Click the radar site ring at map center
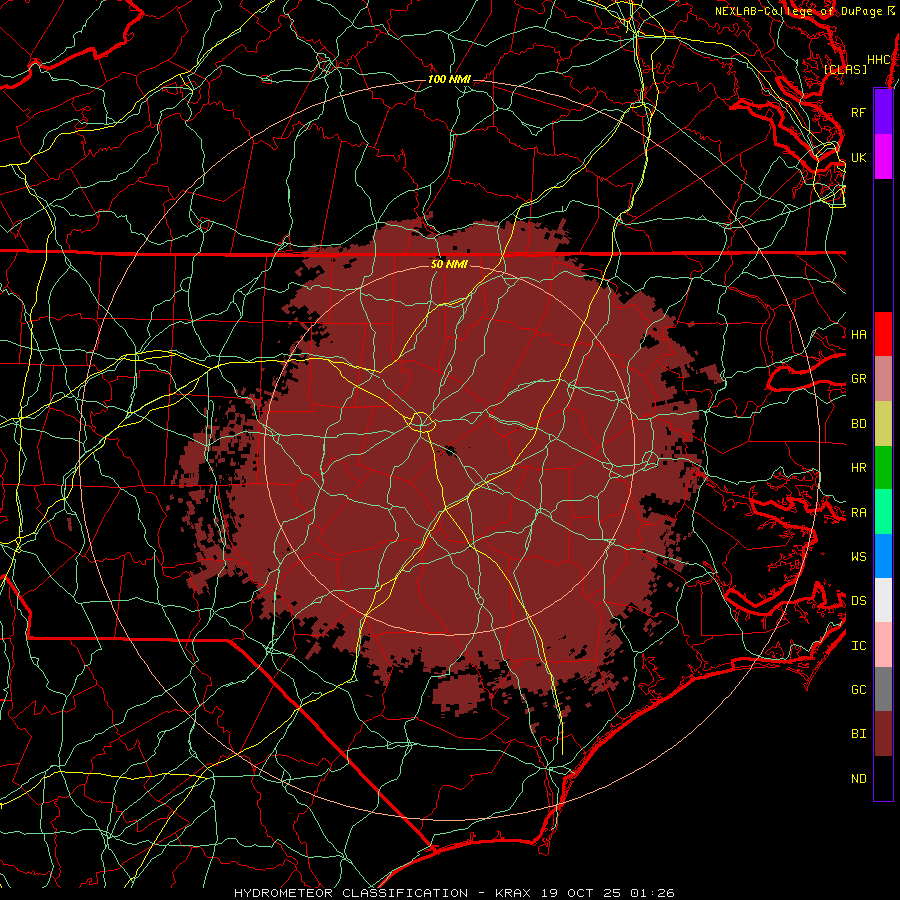The image size is (900, 900). pyautogui.click(x=421, y=422)
